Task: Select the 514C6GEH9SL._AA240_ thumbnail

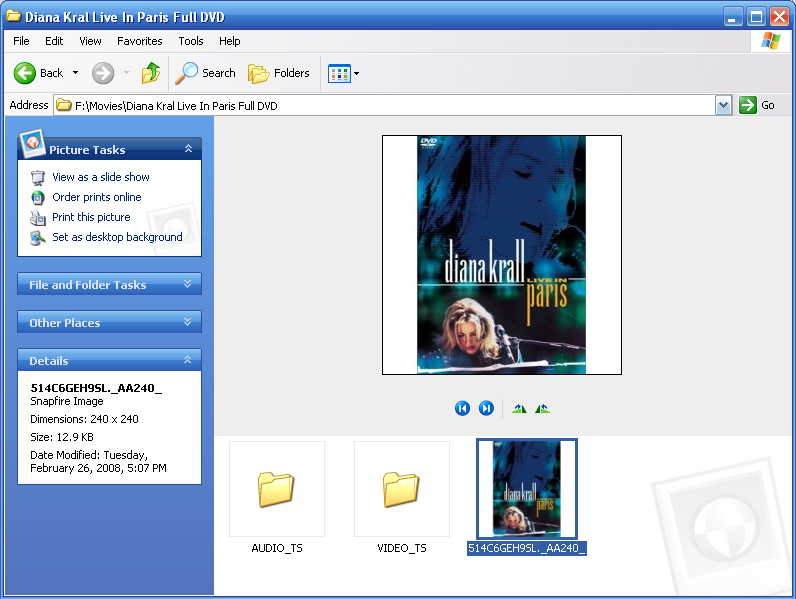Action: [527, 489]
